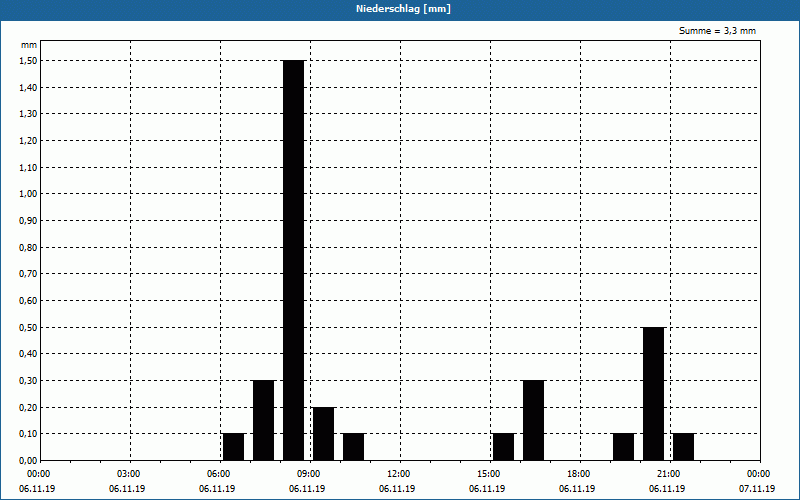Select the 03:00 time label
Screen dimensions: 800x500
pyautogui.click(x=129, y=474)
